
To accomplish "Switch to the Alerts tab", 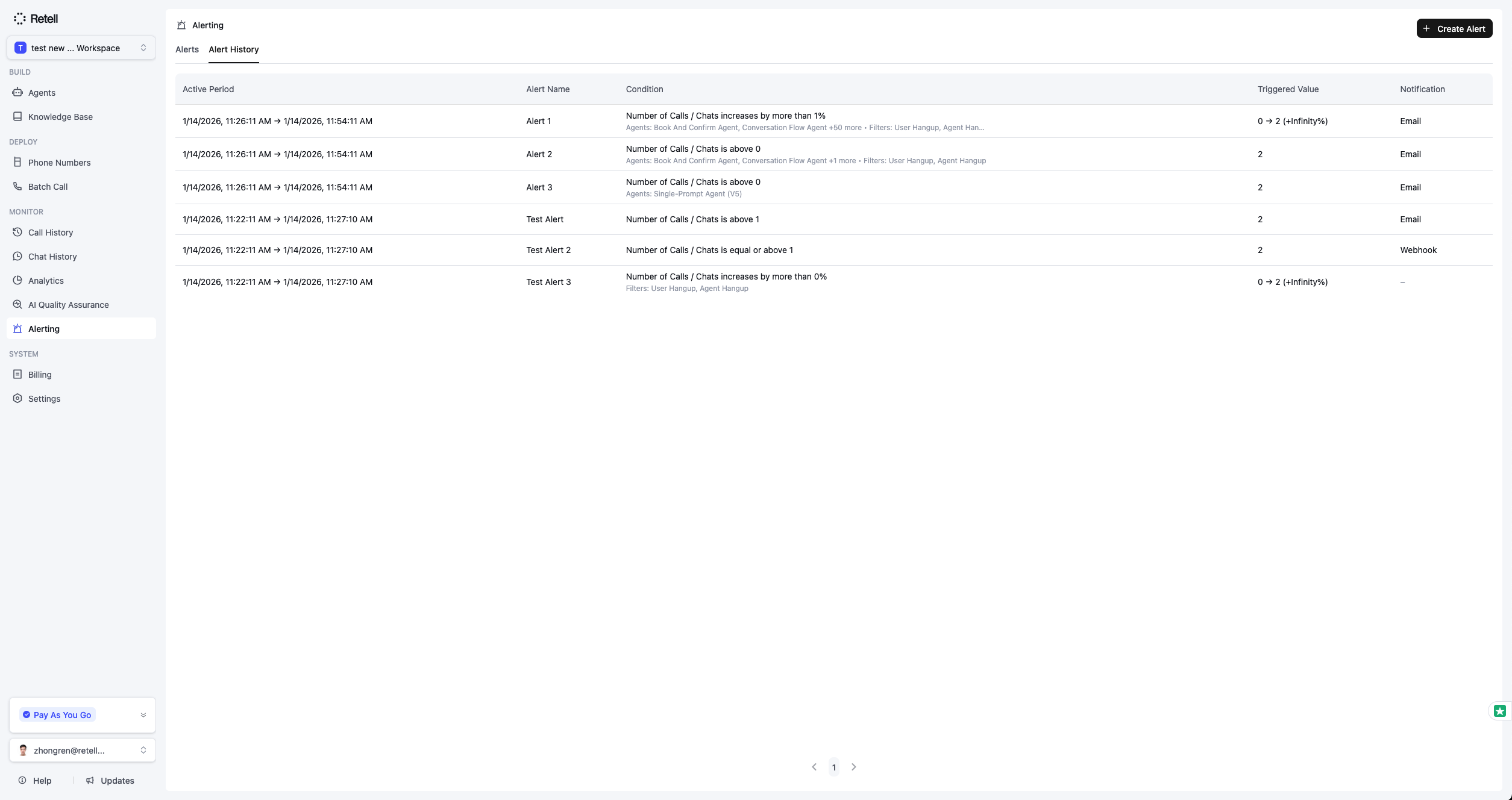I will click(x=187, y=49).
